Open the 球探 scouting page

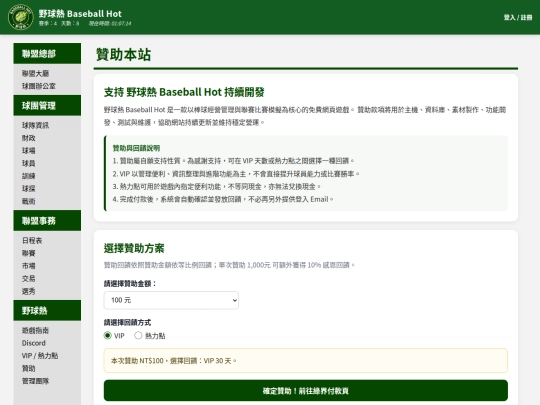tap(29, 189)
